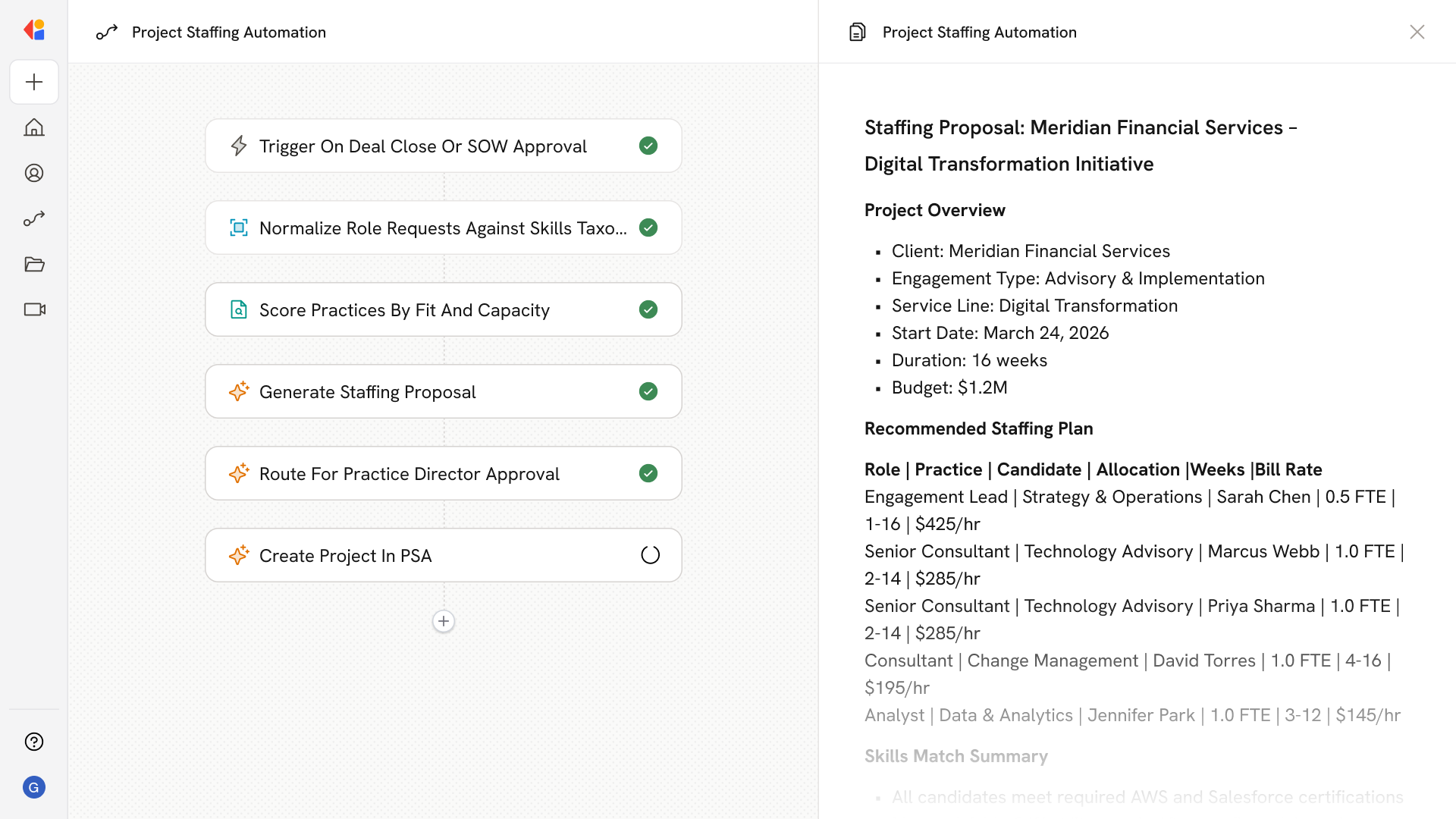Image resolution: width=1456 pixels, height=819 pixels.
Task: Click the green check on Score Practices step
Action: 648,309
